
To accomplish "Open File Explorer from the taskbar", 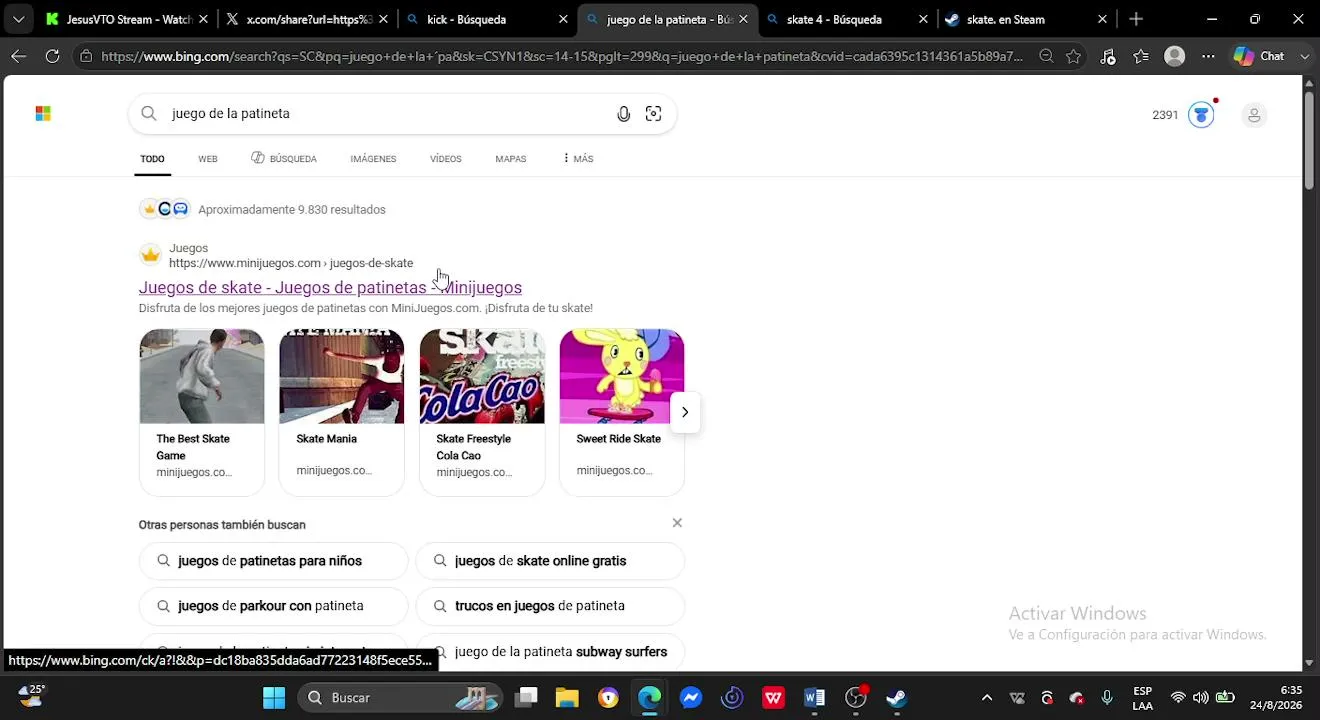I will pos(567,698).
